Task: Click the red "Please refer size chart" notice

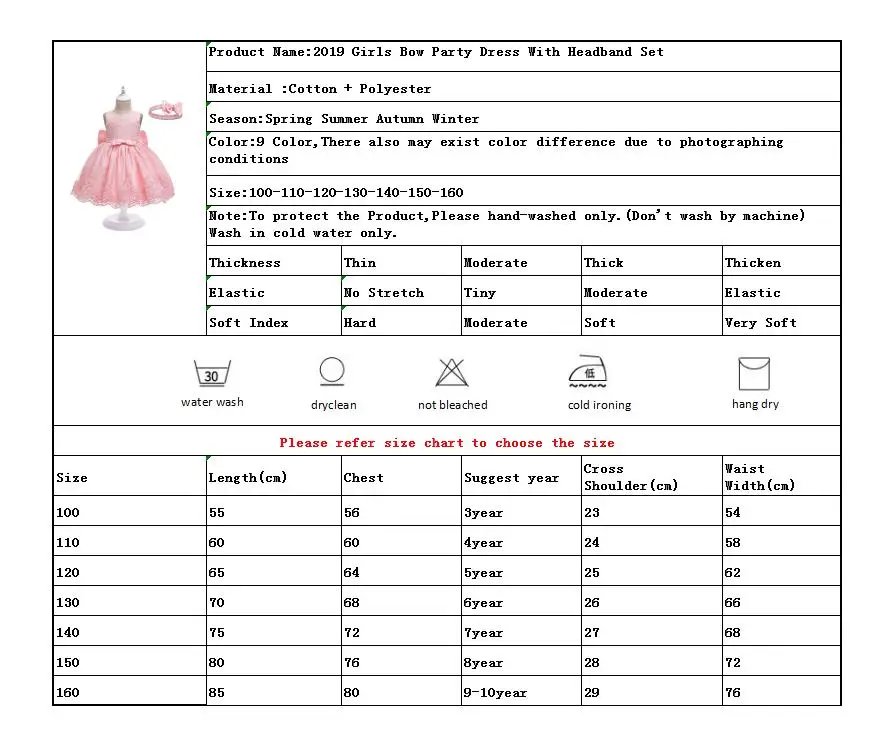Action: tap(447, 443)
